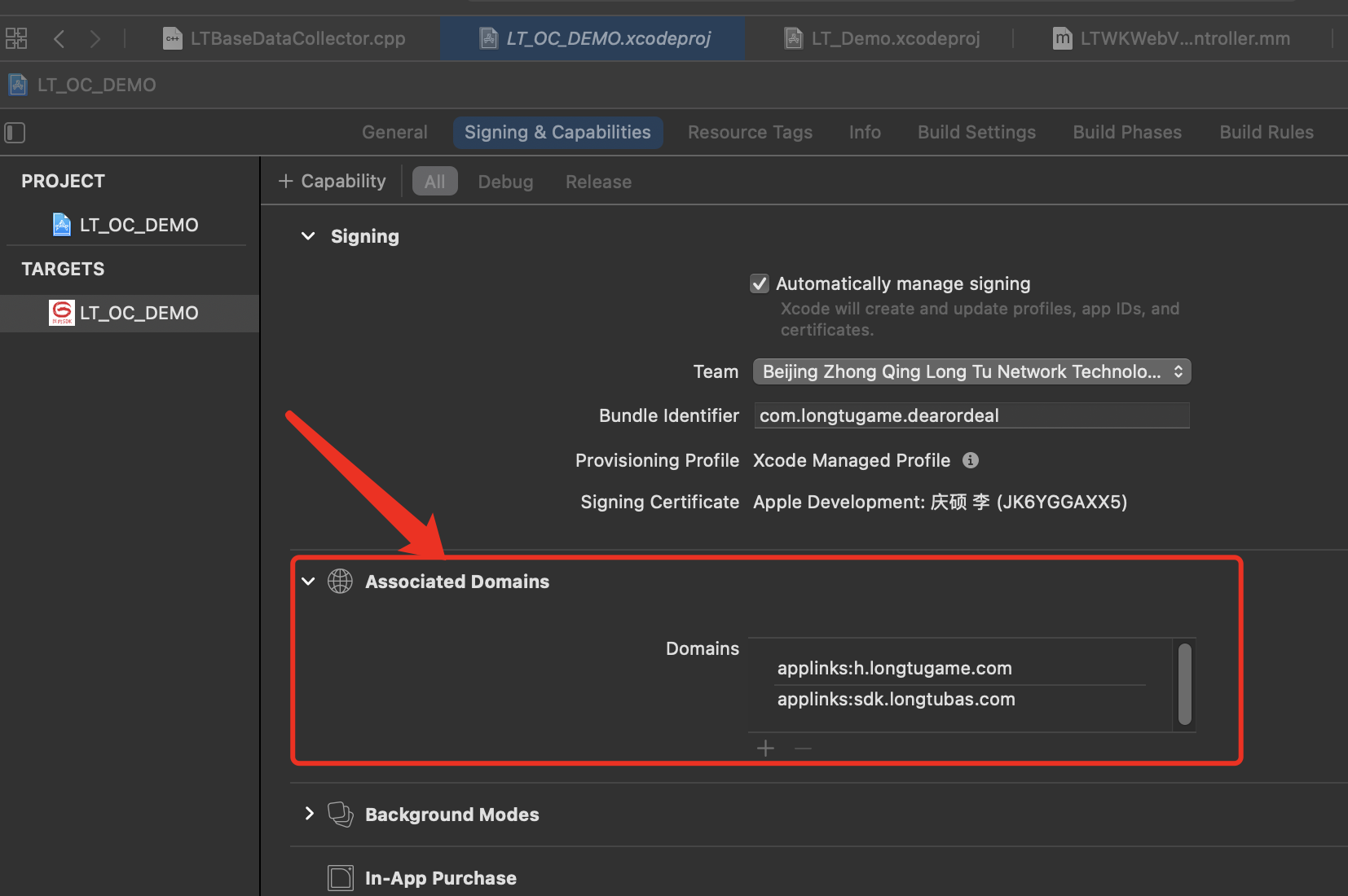1348x896 pixels.
Task: Click the Bundle Identifier text field
Action: coord(971,415)
